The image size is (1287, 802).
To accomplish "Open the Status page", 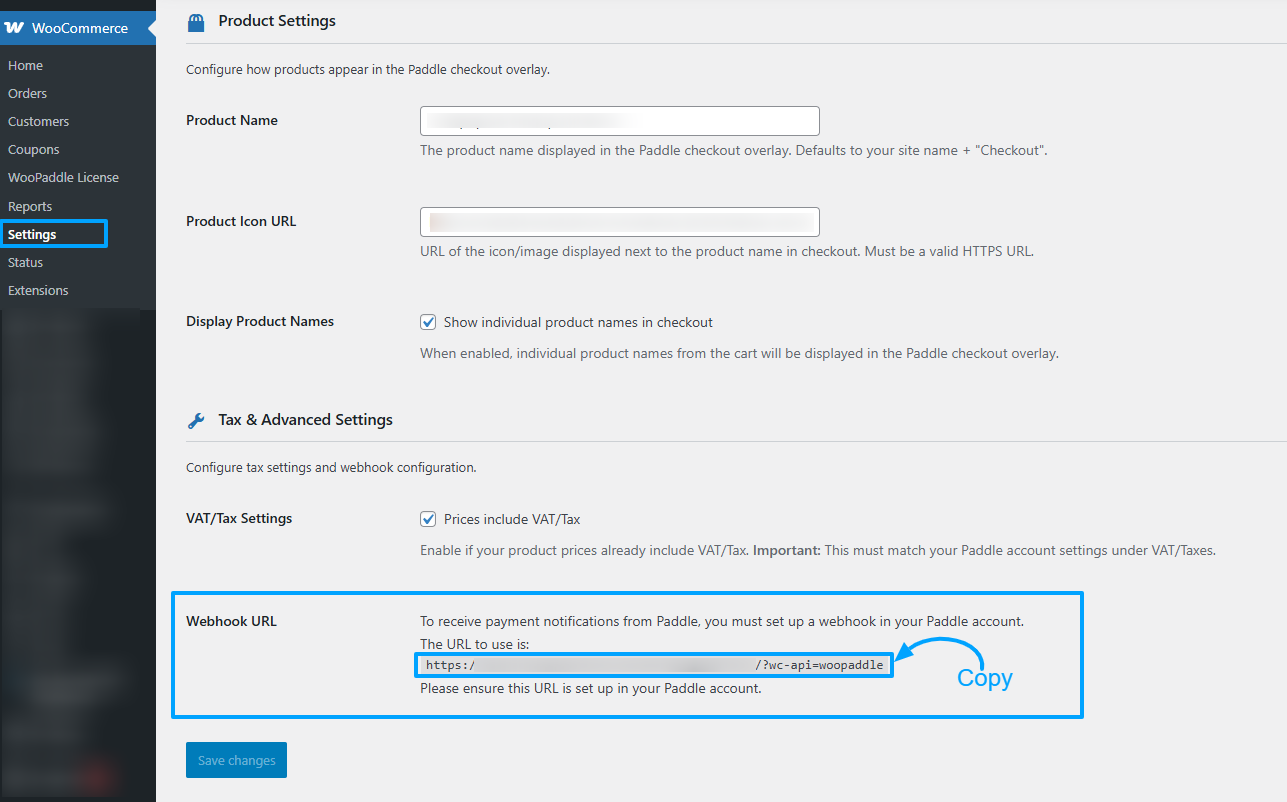I will (x=26, y=262).
